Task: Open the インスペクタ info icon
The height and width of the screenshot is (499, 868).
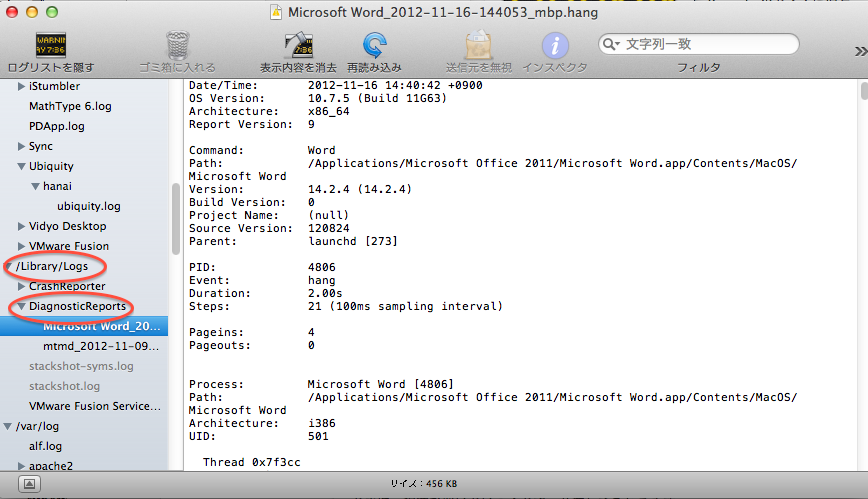Action: click(555, 45)
